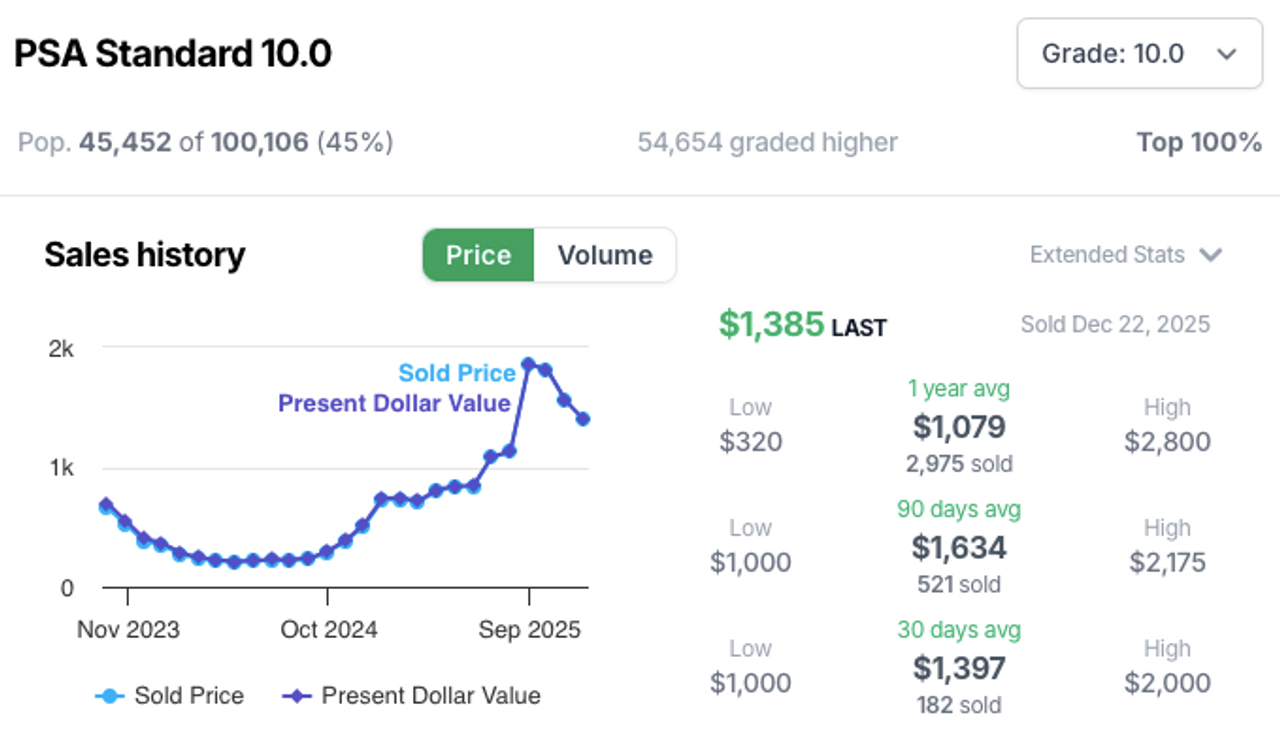Image resolution: width=1280 pixels, height=747 pixels.
Task: Click the 1 year avg label
Action: (958, 388)
